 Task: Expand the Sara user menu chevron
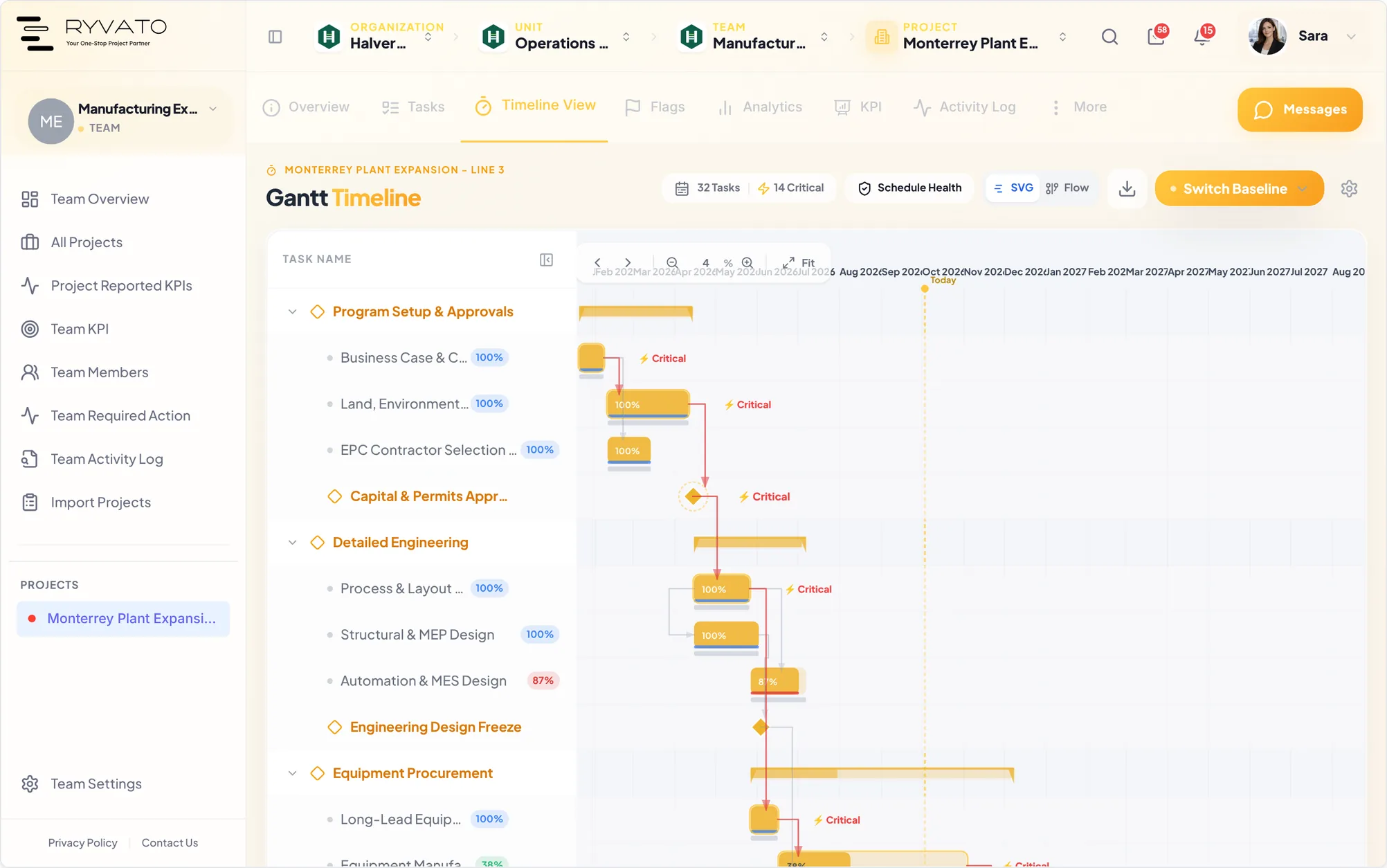pos(1350,37)
